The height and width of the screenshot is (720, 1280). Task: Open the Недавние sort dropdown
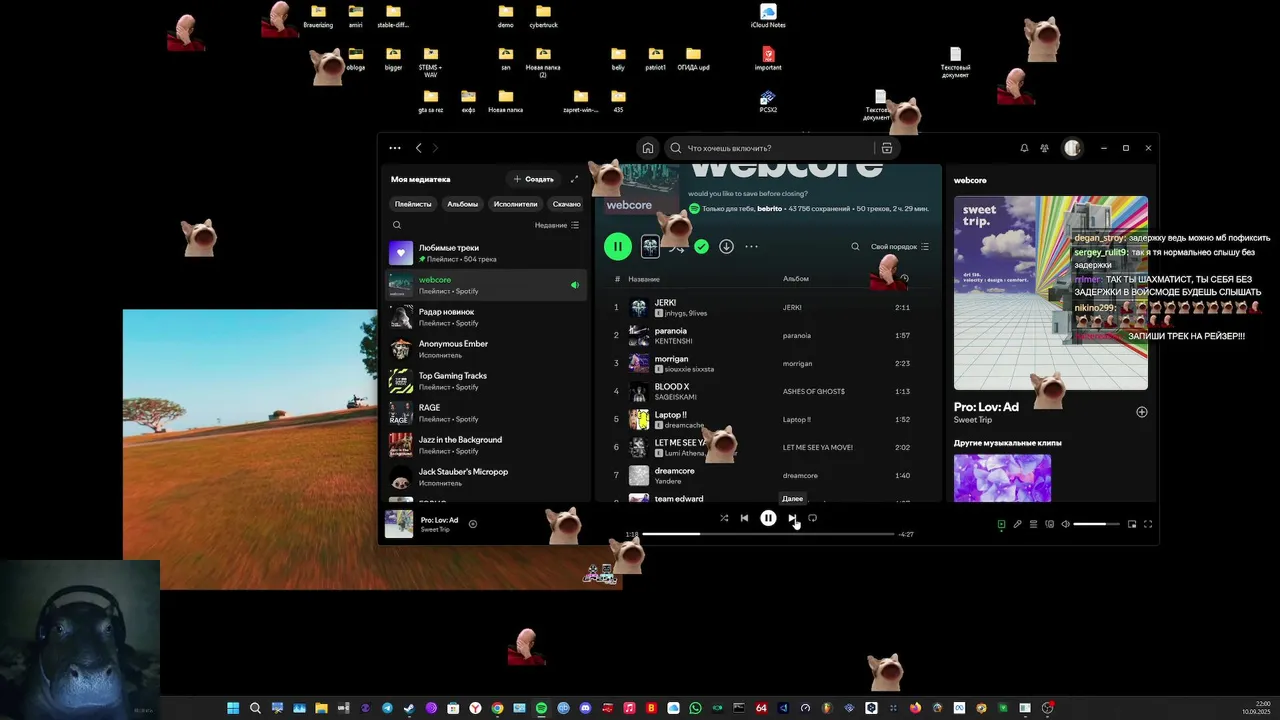pyautogui.click(x=557, y=225)
